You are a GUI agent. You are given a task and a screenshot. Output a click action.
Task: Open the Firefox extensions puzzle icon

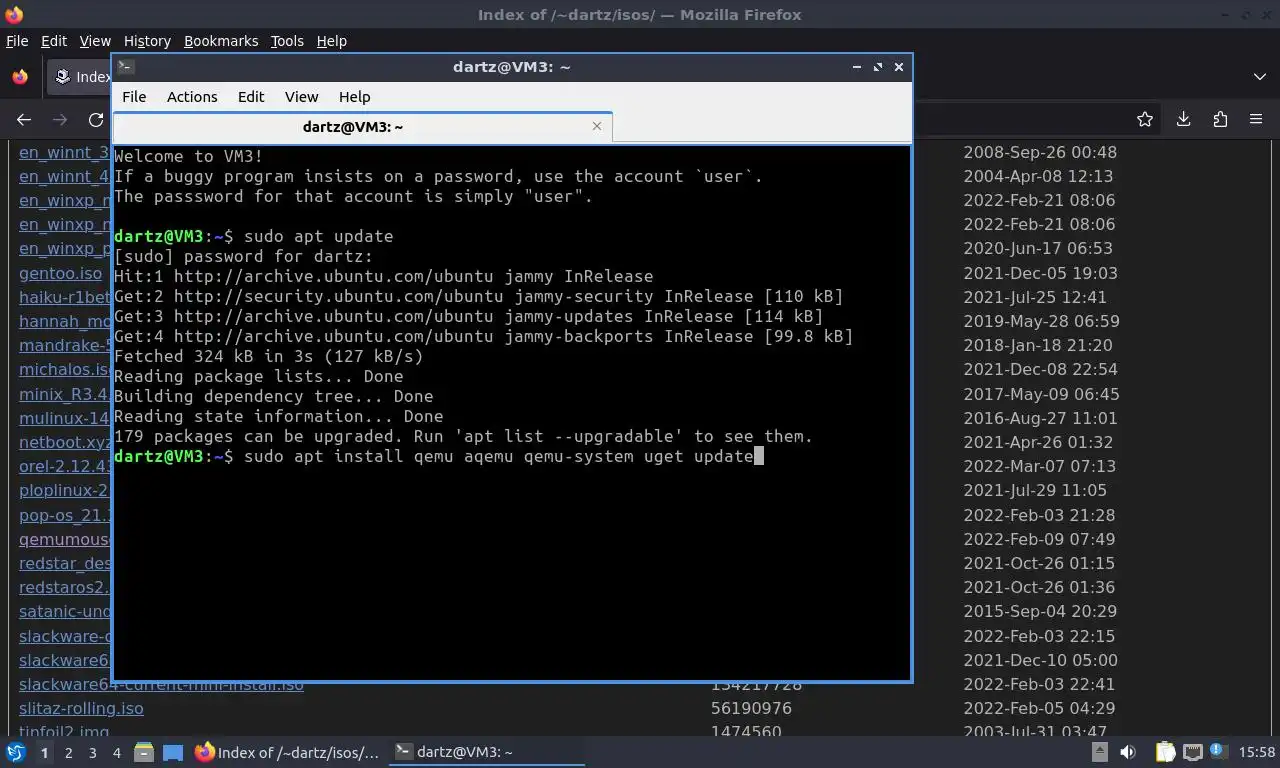pos(1220,120)
